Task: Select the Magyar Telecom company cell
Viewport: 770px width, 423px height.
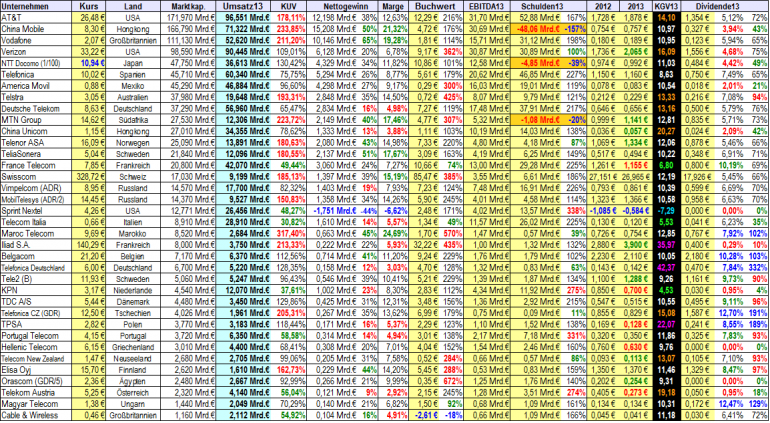Action: click(36, 404)
